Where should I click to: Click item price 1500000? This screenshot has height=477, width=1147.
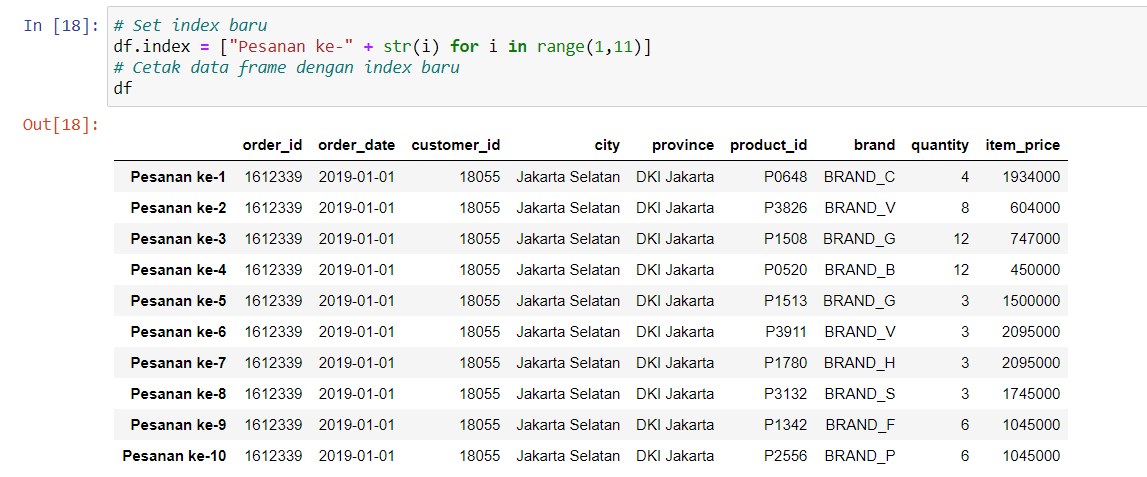pos(1031,301)
